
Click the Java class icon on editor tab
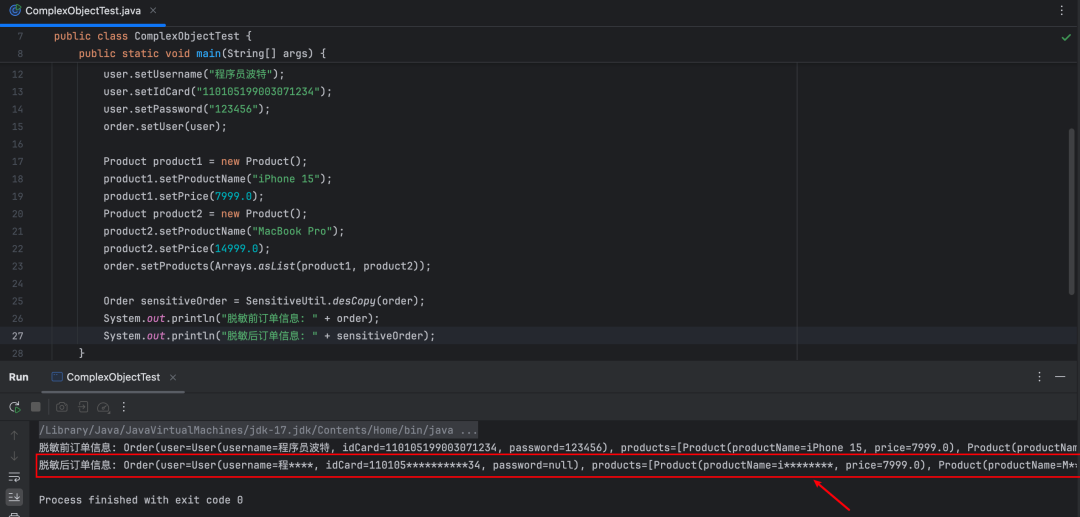click(x=15, y=10)
